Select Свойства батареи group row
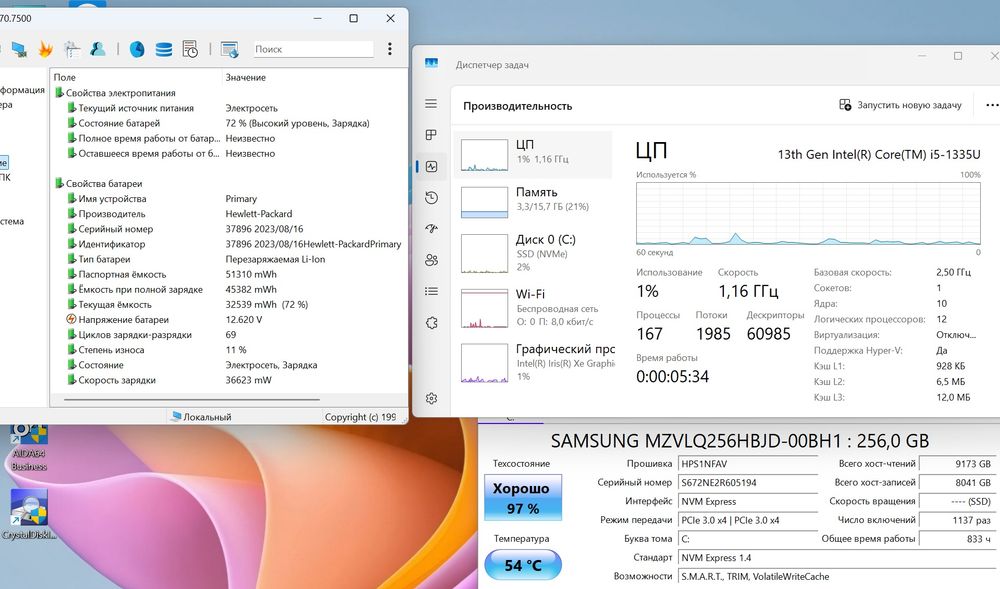This screenshot has height=589, width=1000. (228, 184)
